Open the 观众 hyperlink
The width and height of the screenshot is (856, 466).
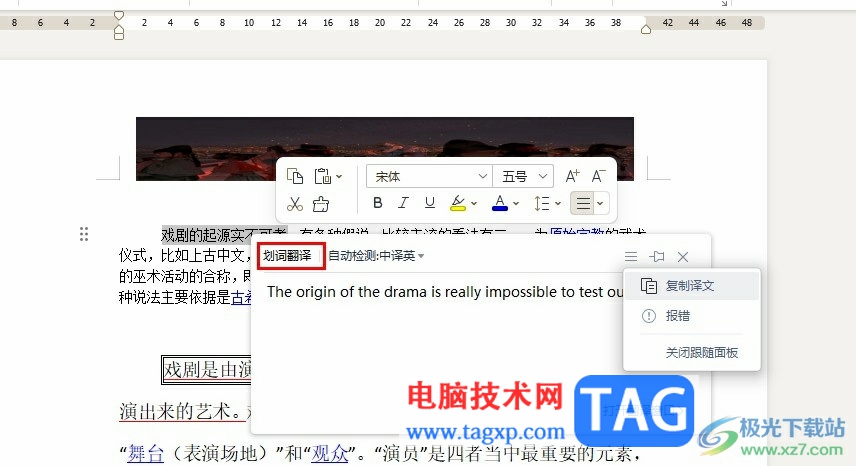(330, 453)
